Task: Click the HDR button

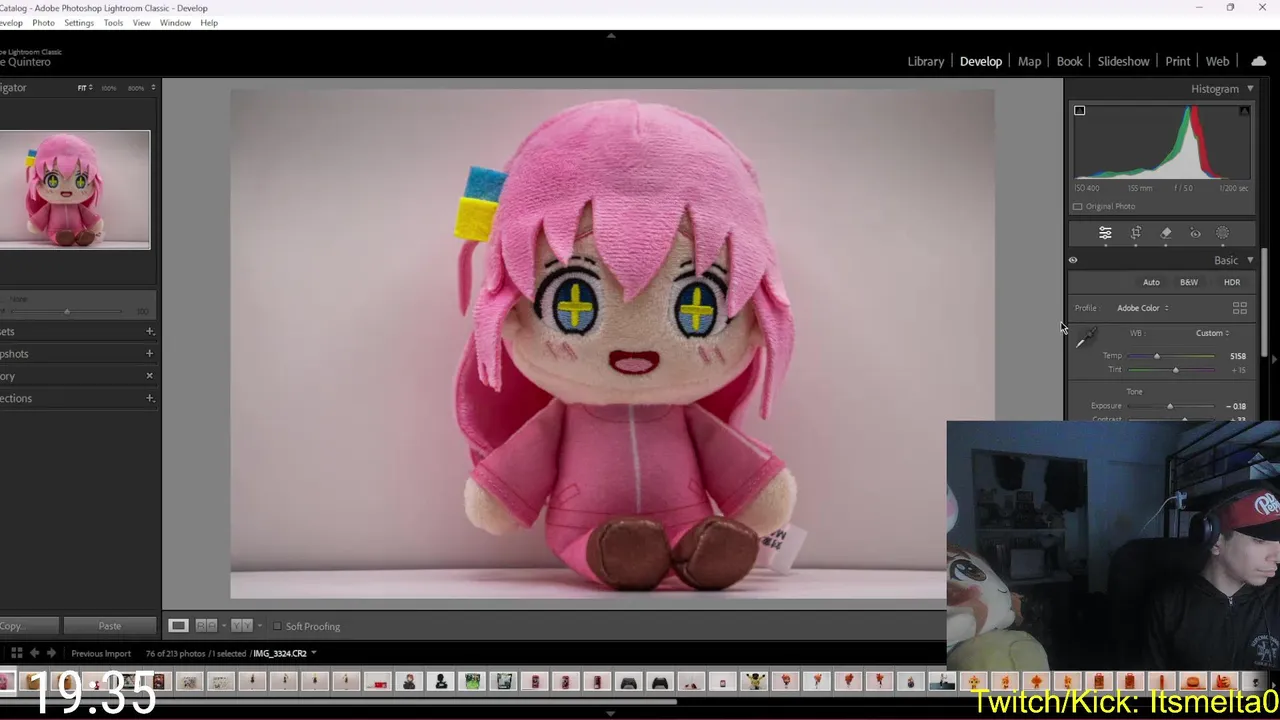Action: click(x=1232, y=282)
